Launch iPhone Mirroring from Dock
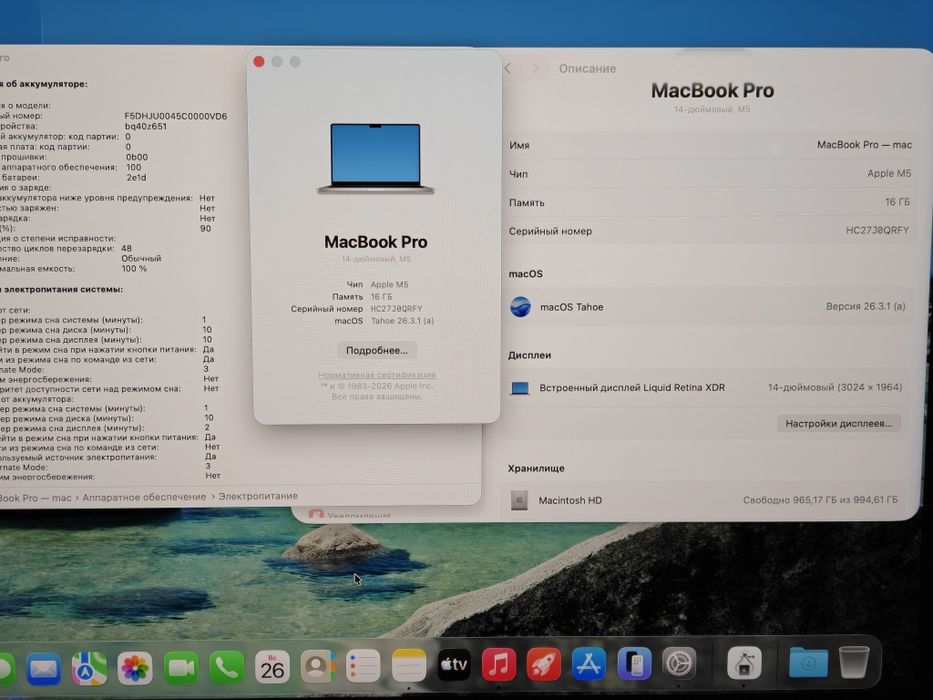 [x=634, y=663]
